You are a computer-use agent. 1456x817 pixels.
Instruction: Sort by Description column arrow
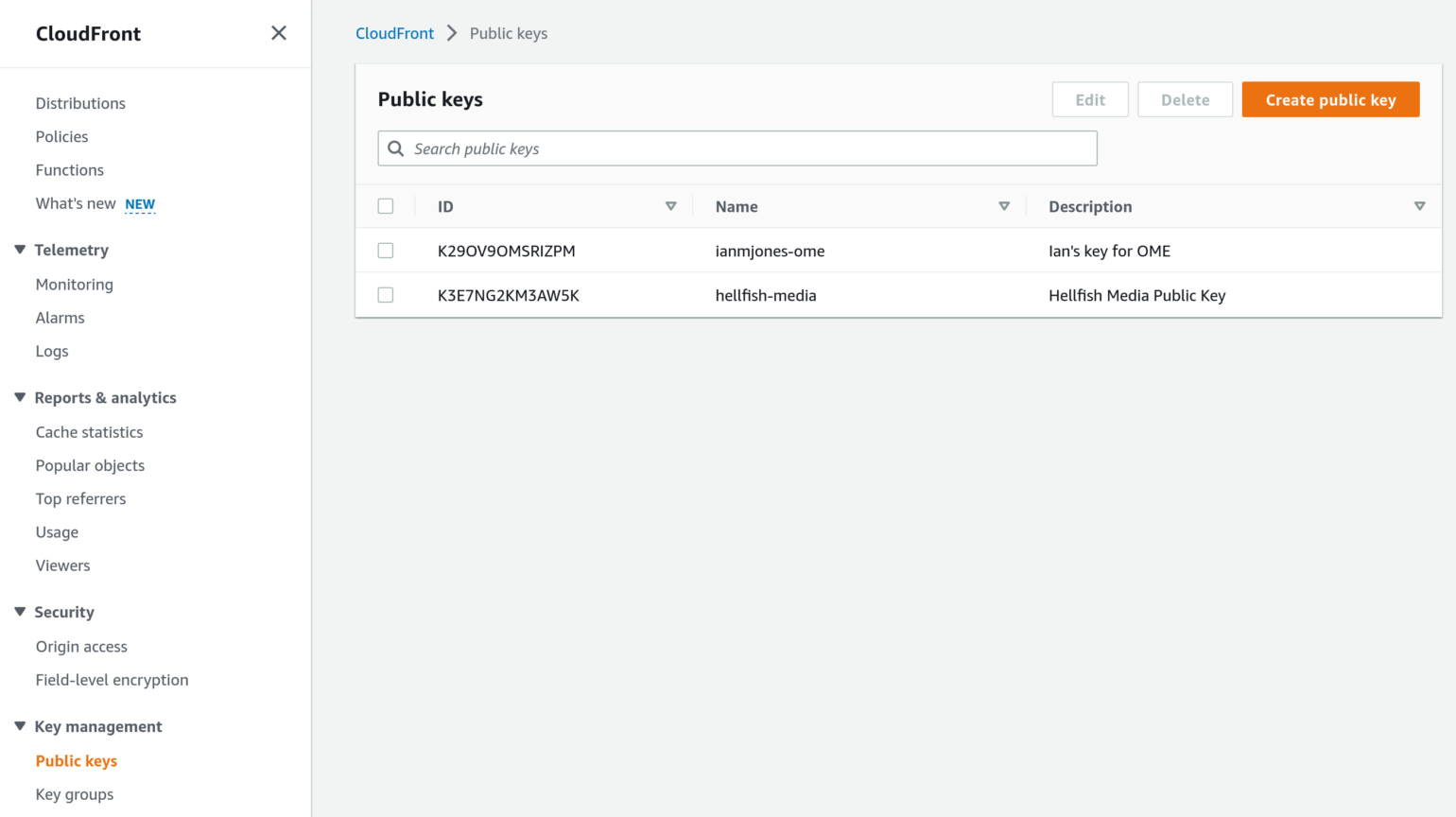point(1419,206)
